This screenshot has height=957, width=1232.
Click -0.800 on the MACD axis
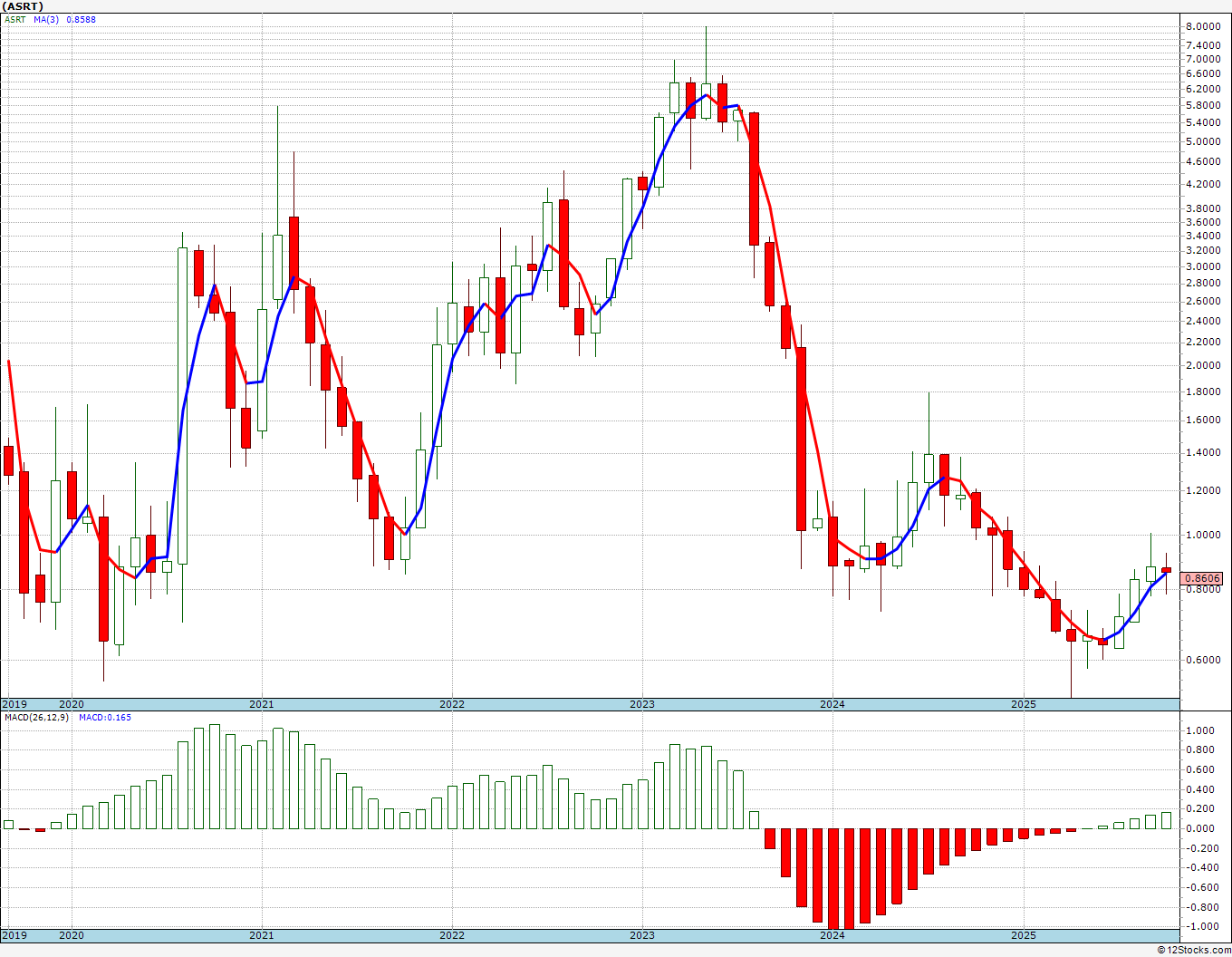[x=1200, y=907]
